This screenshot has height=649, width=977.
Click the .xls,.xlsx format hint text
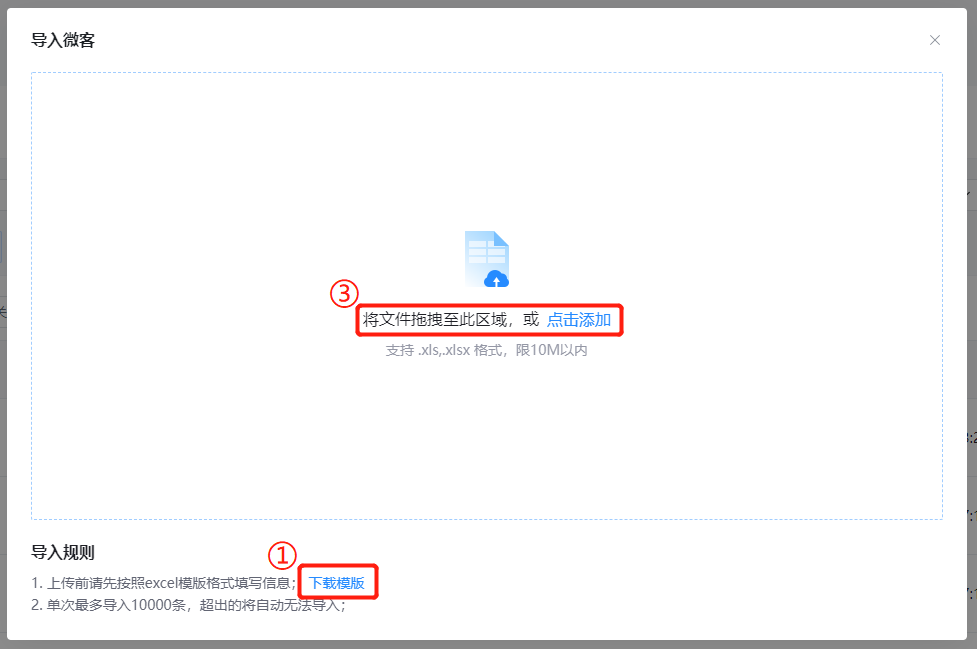click(x=444, y=351)
